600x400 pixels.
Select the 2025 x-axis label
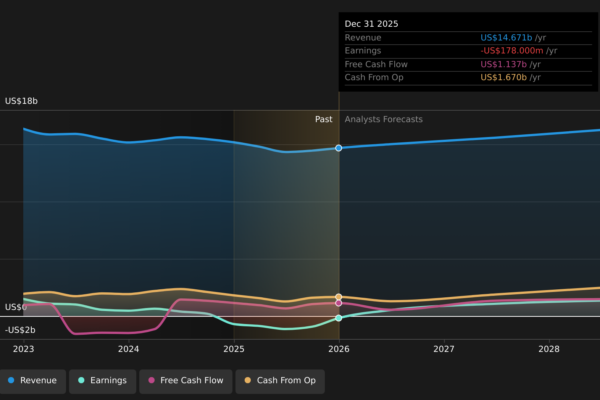(233, 349)
